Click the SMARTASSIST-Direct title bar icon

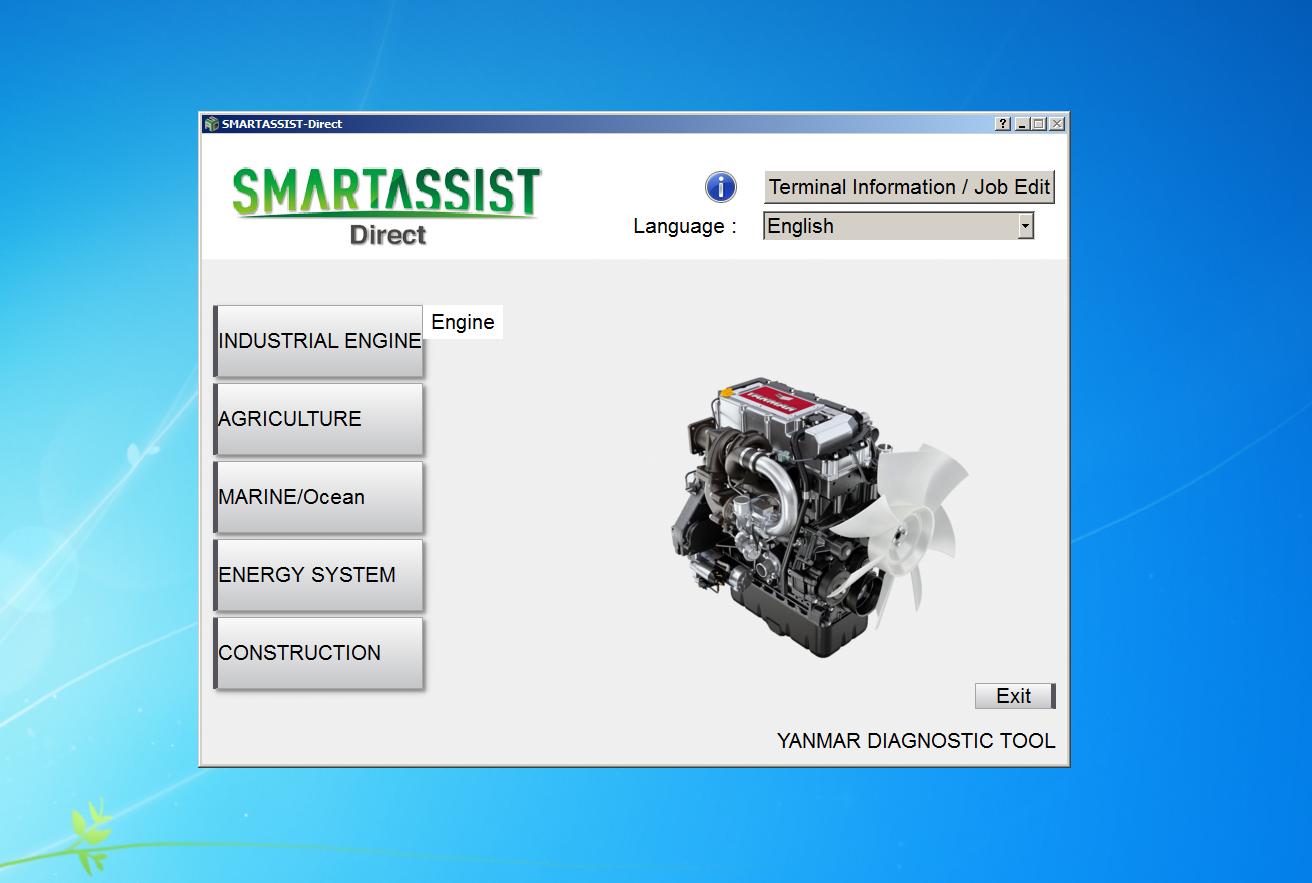212,123
